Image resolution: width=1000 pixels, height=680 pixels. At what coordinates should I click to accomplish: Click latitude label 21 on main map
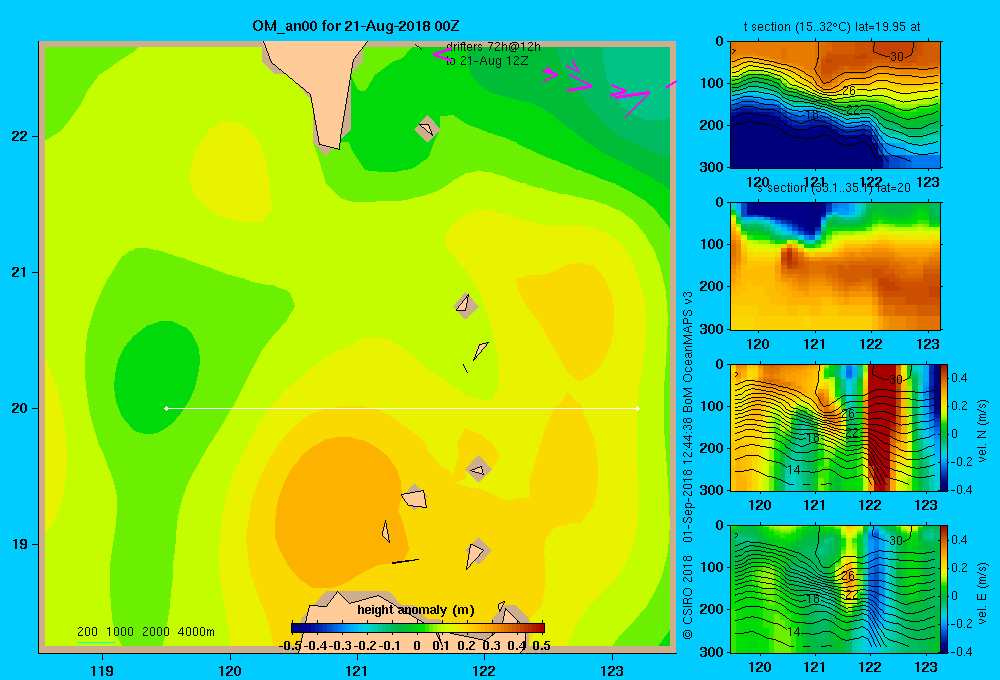20,272
